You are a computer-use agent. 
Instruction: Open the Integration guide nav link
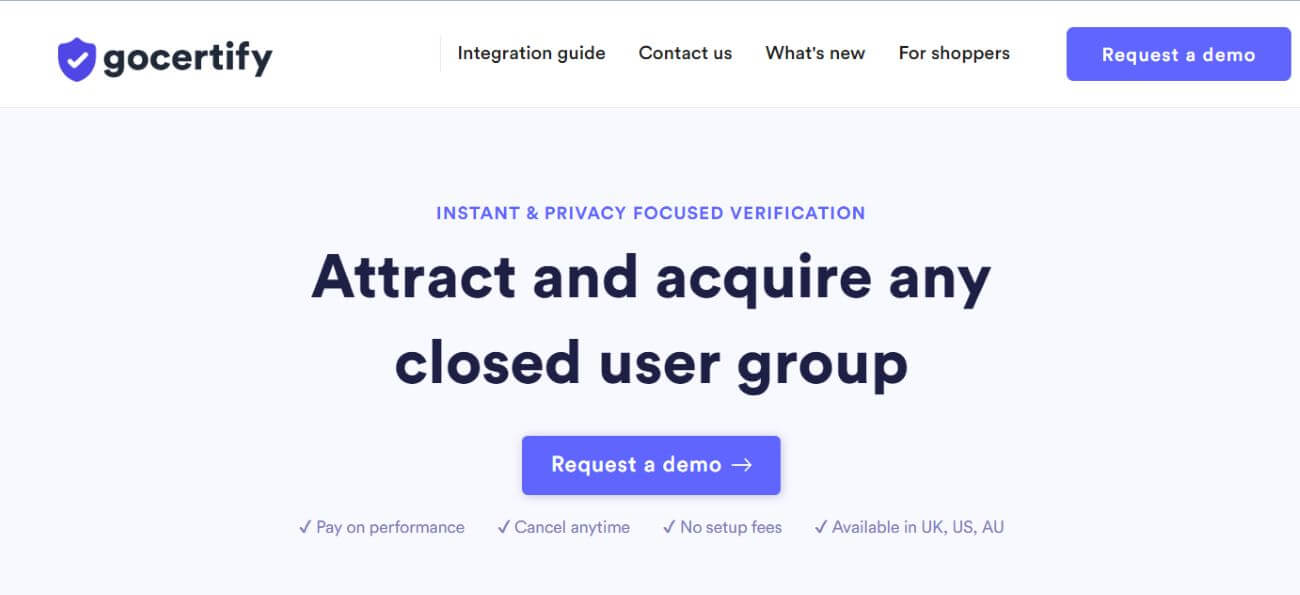click(x=531, y=53)
